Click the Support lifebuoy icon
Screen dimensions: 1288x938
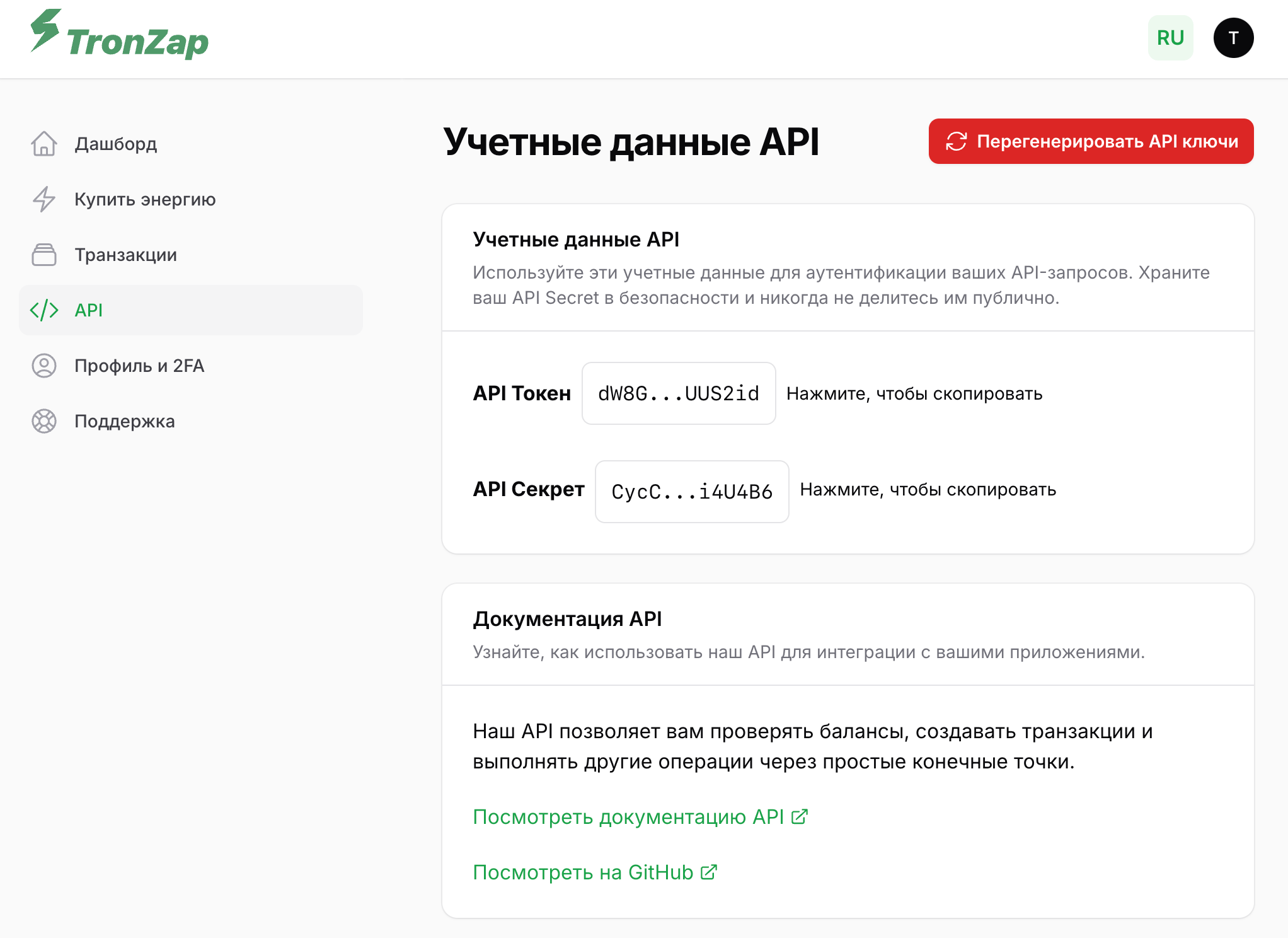coord(44,421)
